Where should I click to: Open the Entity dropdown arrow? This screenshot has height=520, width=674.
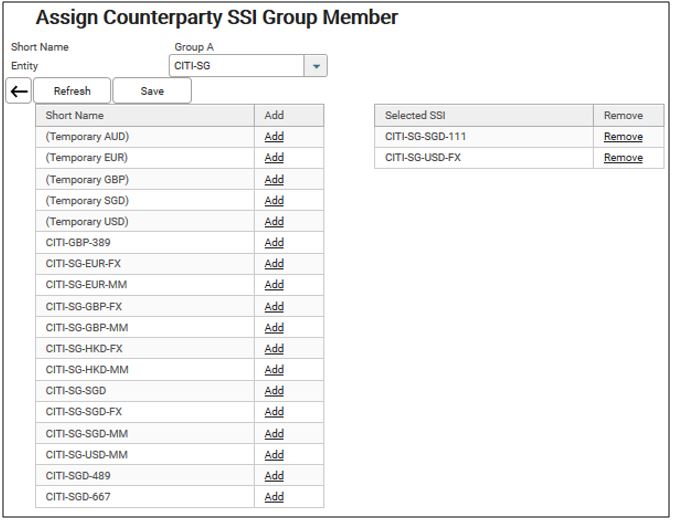[x=316, y=66]
